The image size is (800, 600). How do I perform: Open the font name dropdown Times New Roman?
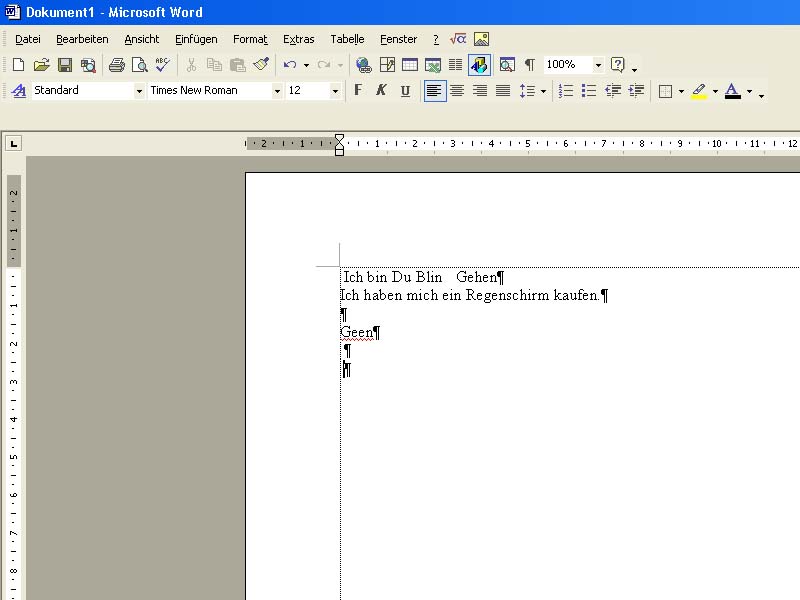[x=277, y=91]
